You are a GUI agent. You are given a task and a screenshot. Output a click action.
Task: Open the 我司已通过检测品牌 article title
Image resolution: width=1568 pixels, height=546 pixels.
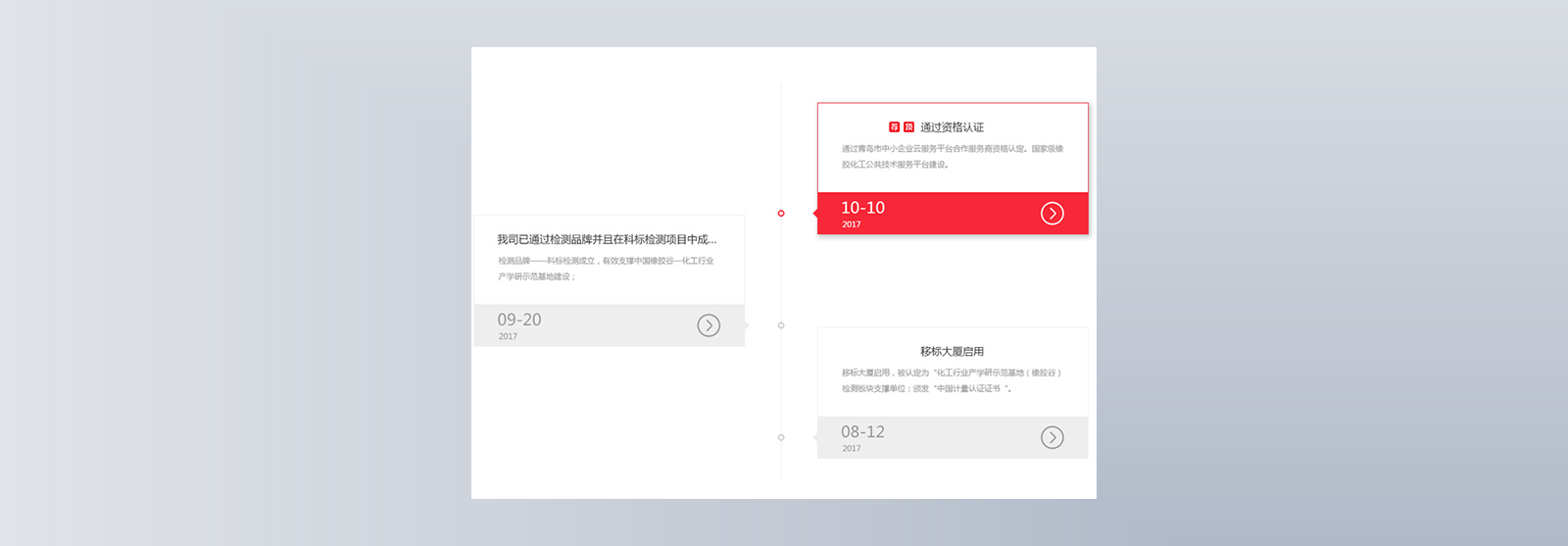pos(607,239)
